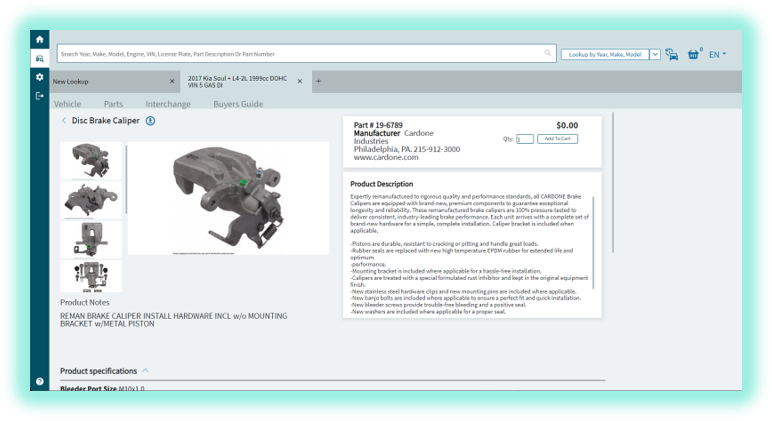Click the Product Description scrollbar
Image resolution: width=772 pixels, height=421 pixels.
click(593, 243)
